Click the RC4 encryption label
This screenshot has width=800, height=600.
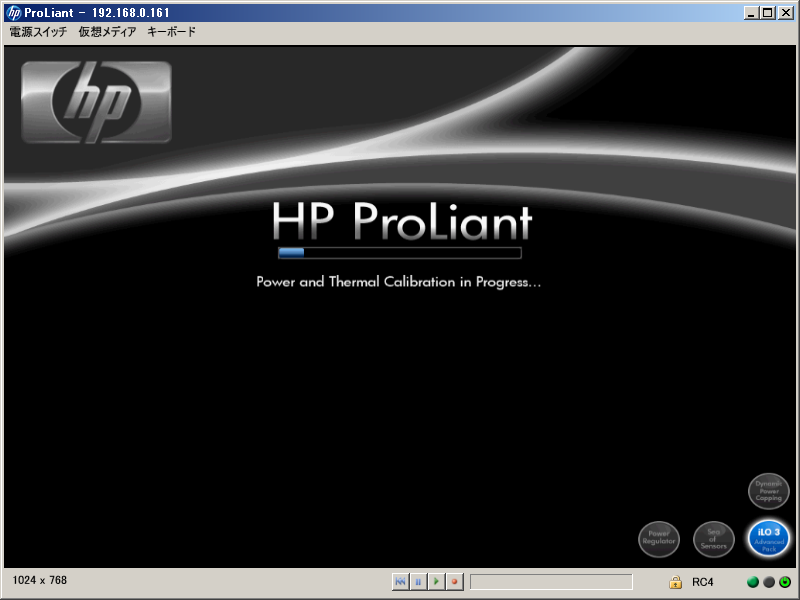pyautogui.click(x=703, y=582)
